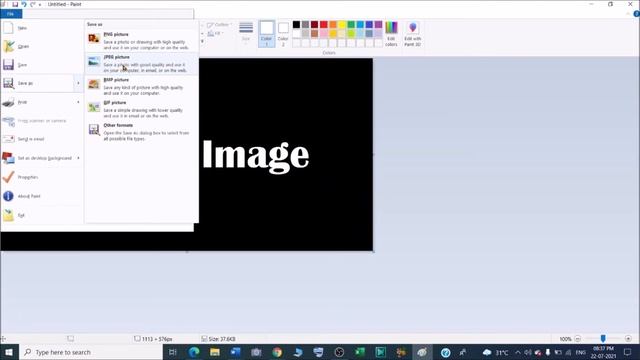The height and width of the screenshot is (360, 640).
Task: Click the Undo icon in title bar
Action: click(24, 4)
